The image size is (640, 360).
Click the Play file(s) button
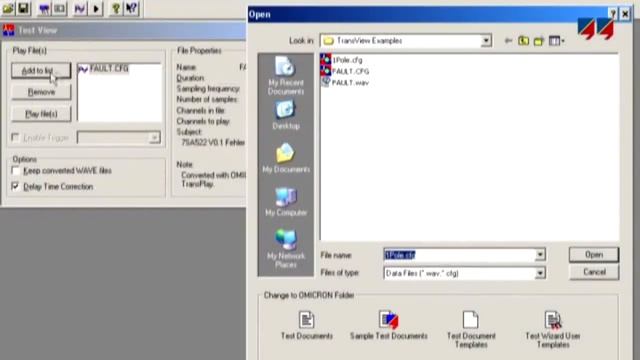click(41, 114)
